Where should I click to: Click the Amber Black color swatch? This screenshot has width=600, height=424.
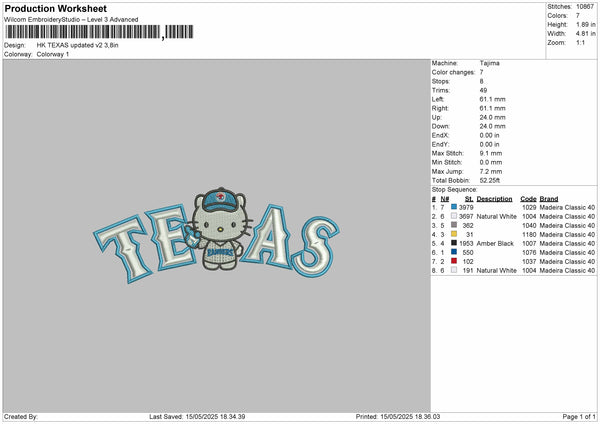click(454, 243)
